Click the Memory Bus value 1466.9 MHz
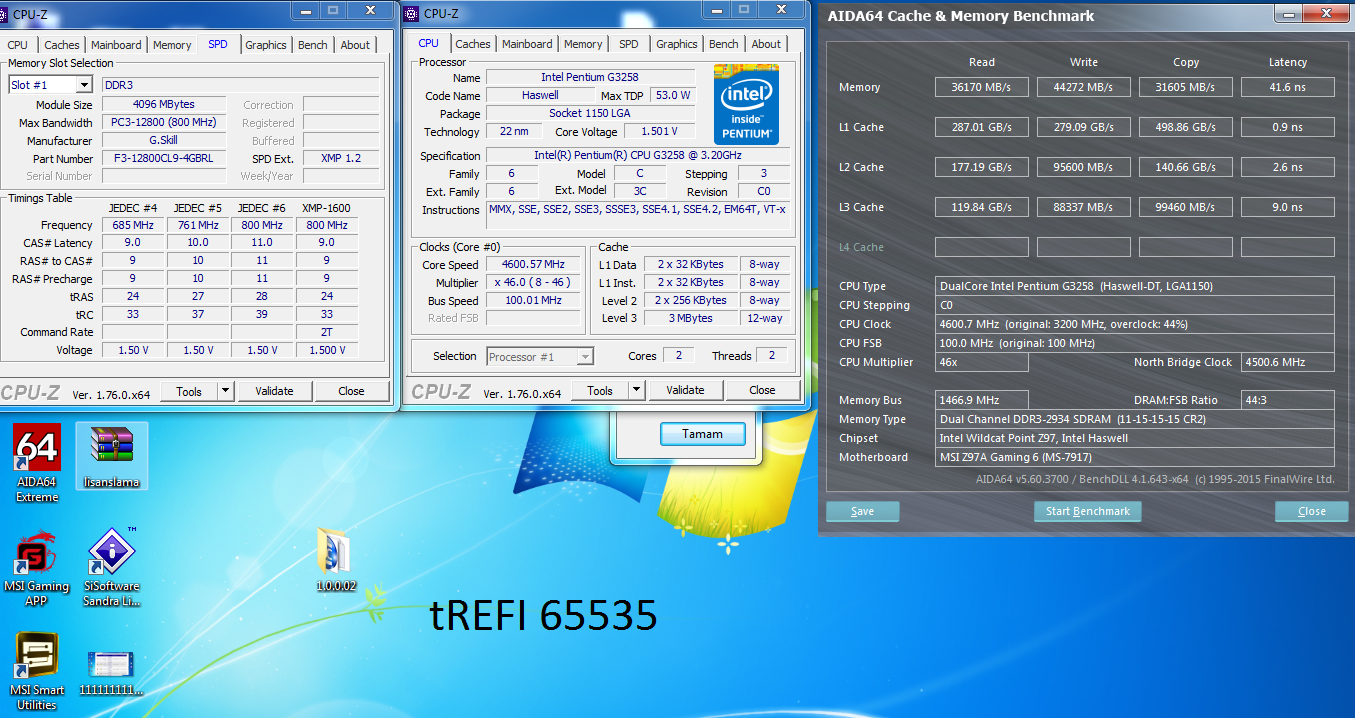Screen dimensions: 1355x718 pos(982,400)
